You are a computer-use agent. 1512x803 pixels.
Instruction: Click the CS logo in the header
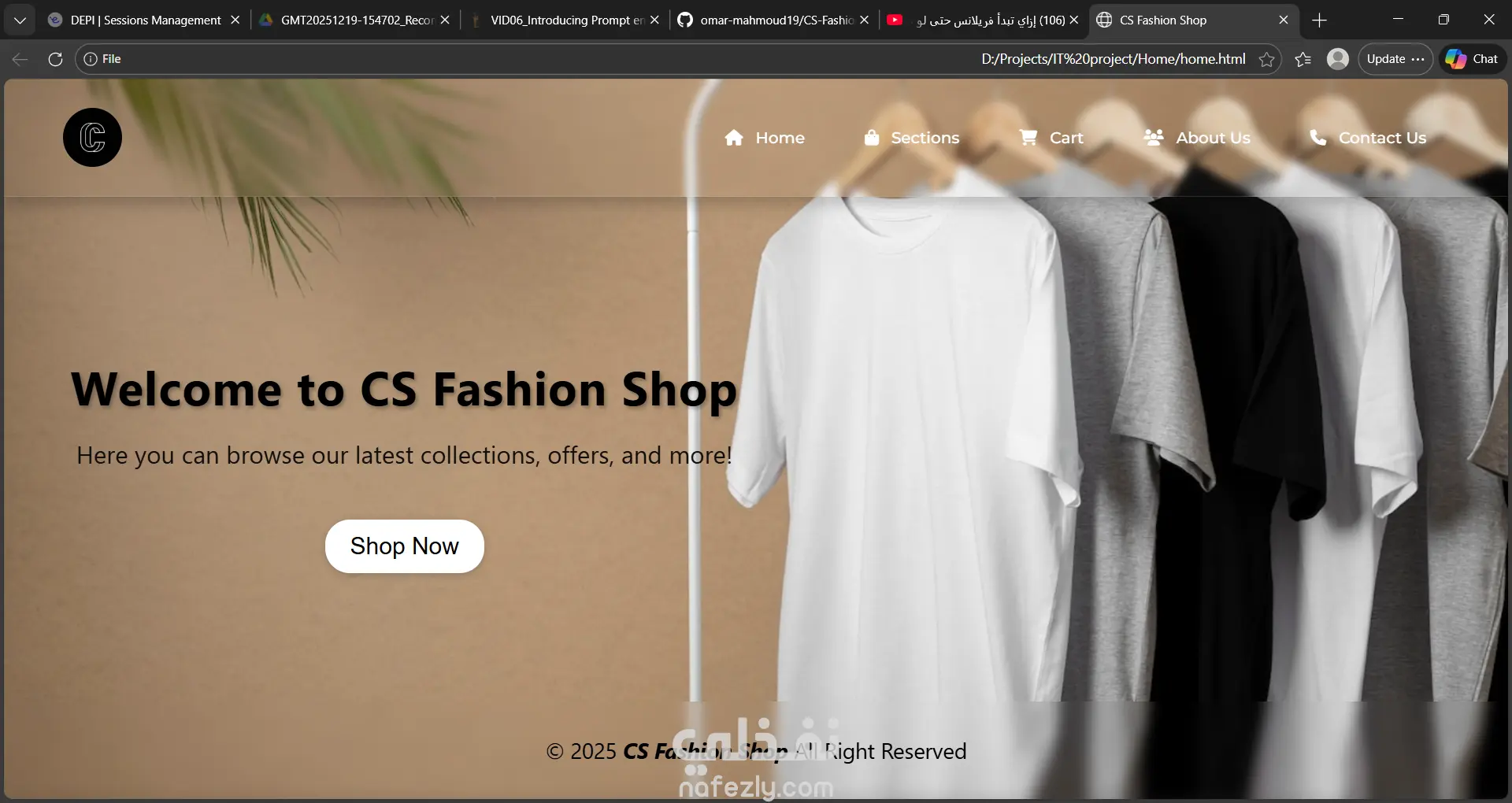coord(92,138)
